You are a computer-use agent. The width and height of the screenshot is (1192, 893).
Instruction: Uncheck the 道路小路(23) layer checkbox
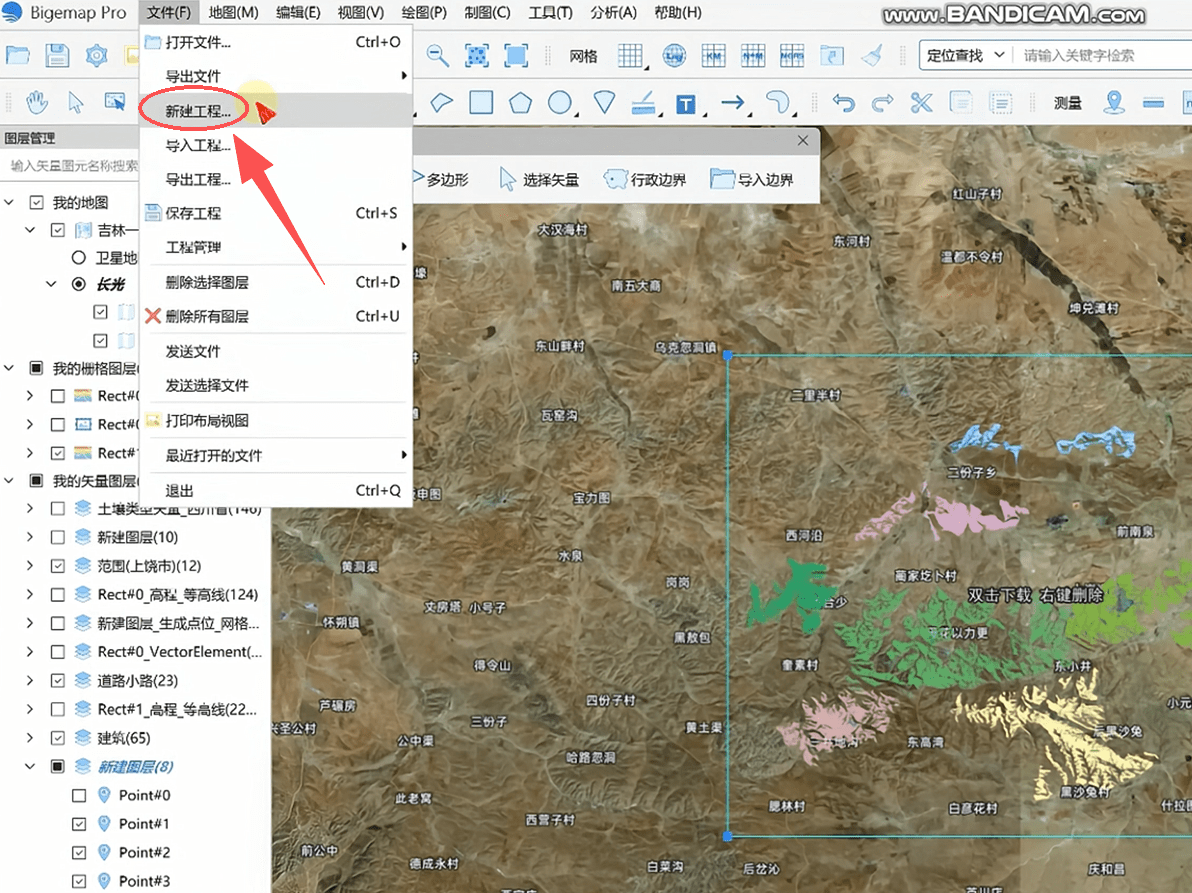click(x=58, y=680)
